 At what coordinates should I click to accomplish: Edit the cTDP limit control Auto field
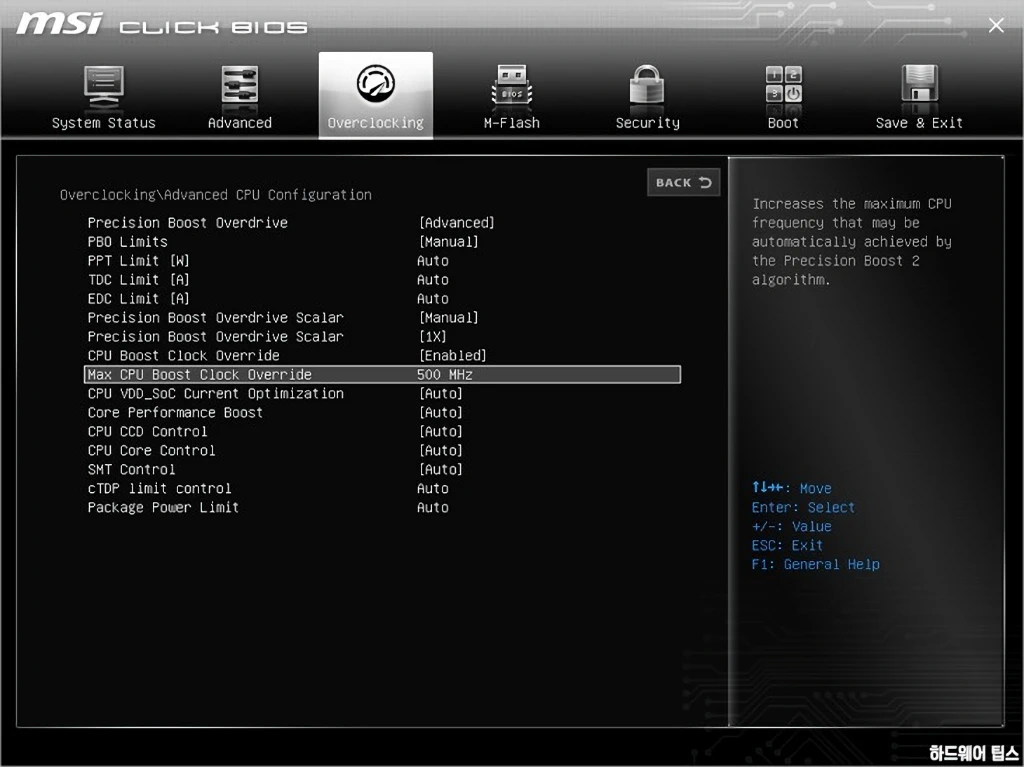pos(433,488)
